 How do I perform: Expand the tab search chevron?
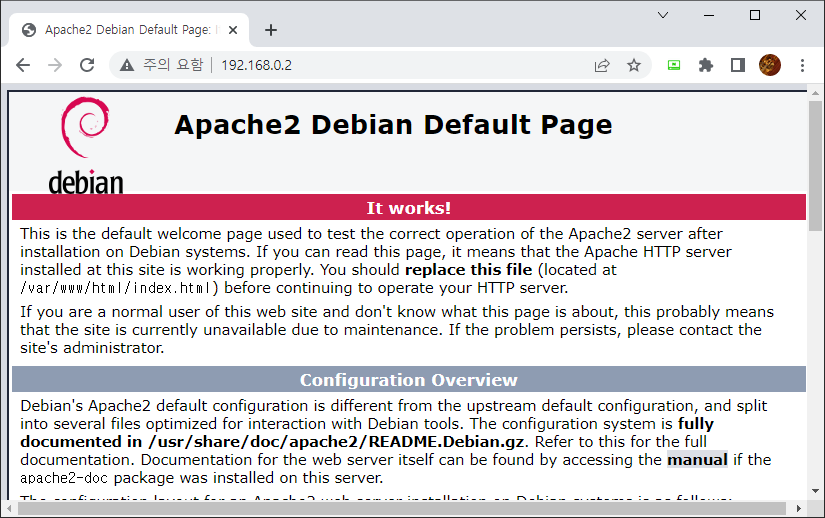coord(663,15)
